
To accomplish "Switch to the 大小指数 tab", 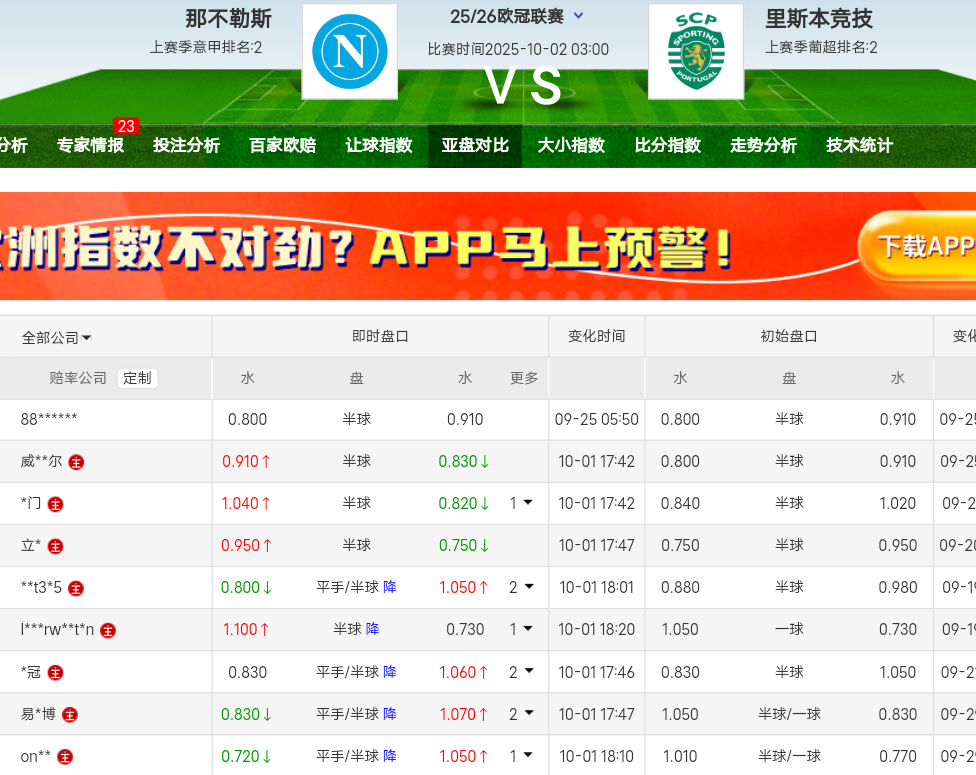I will 571,145.
